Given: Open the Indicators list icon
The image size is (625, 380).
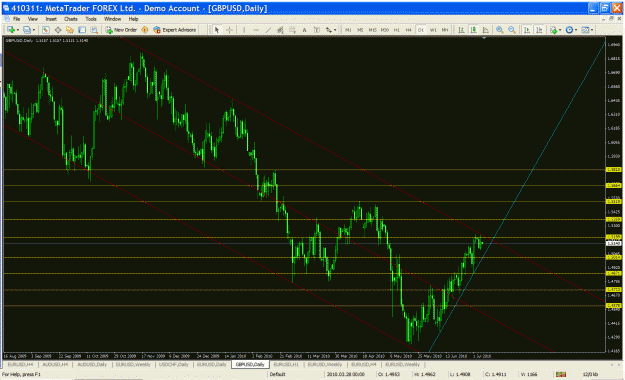Looking at the screenshot, I should (x=554, y=30).
